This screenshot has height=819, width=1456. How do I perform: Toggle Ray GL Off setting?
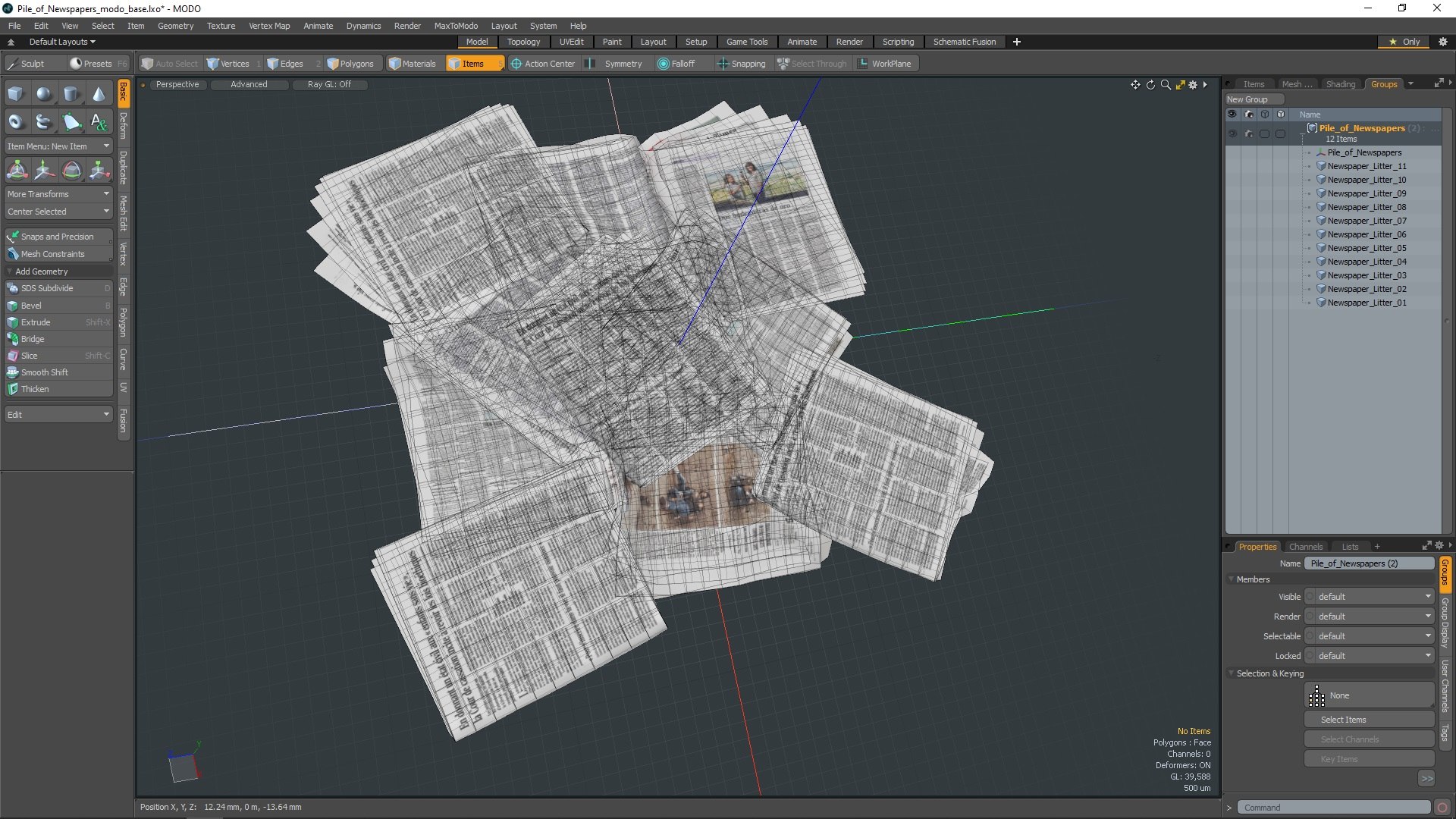click(x=329, y=84)
